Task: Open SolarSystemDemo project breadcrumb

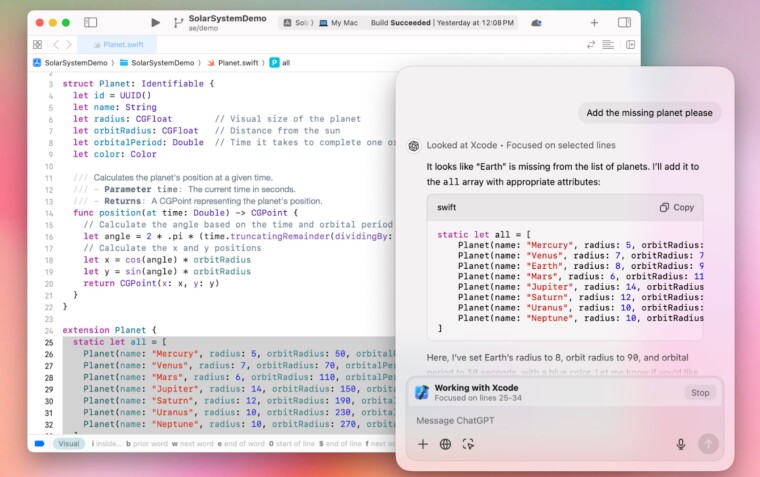Action: (x=70, y=63)
